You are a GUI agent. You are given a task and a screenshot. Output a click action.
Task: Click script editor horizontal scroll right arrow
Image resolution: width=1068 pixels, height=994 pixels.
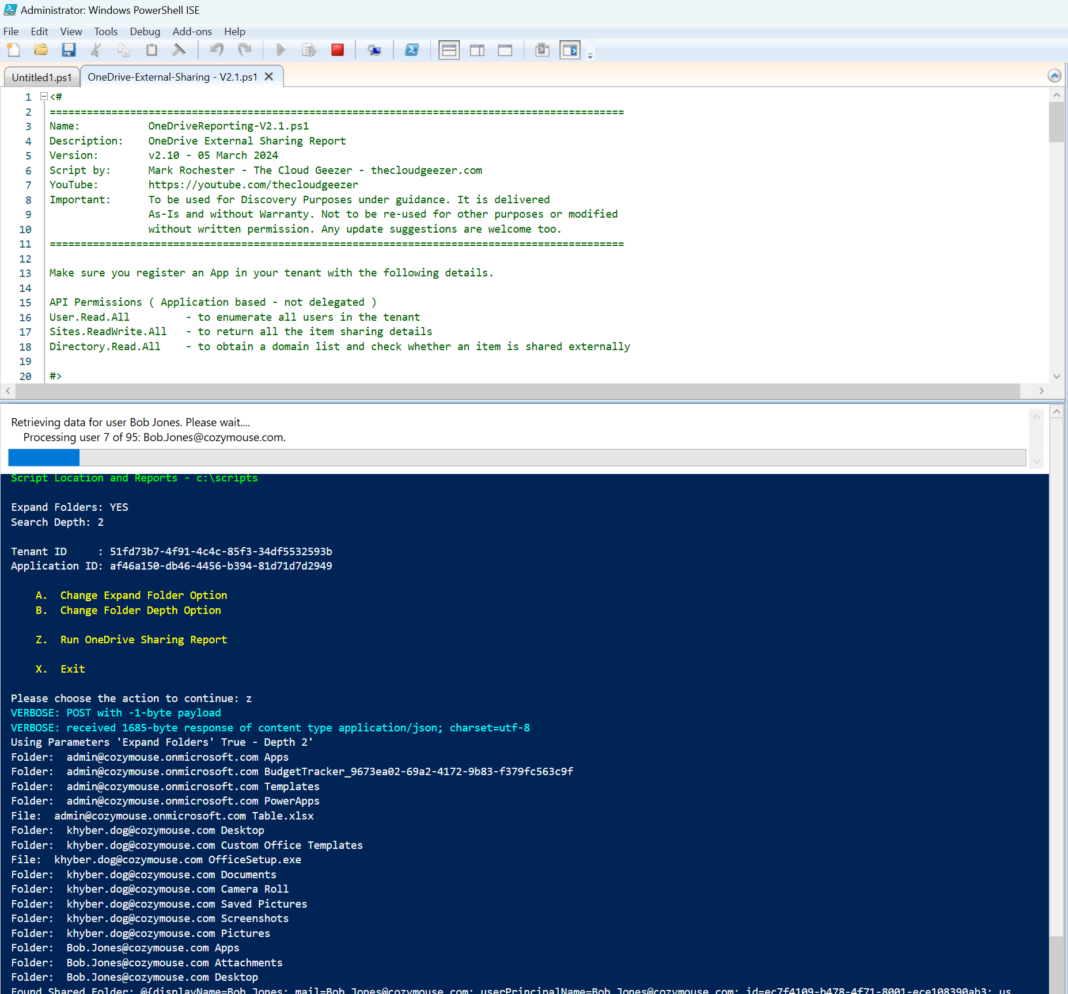click(x=1041, y=391)
